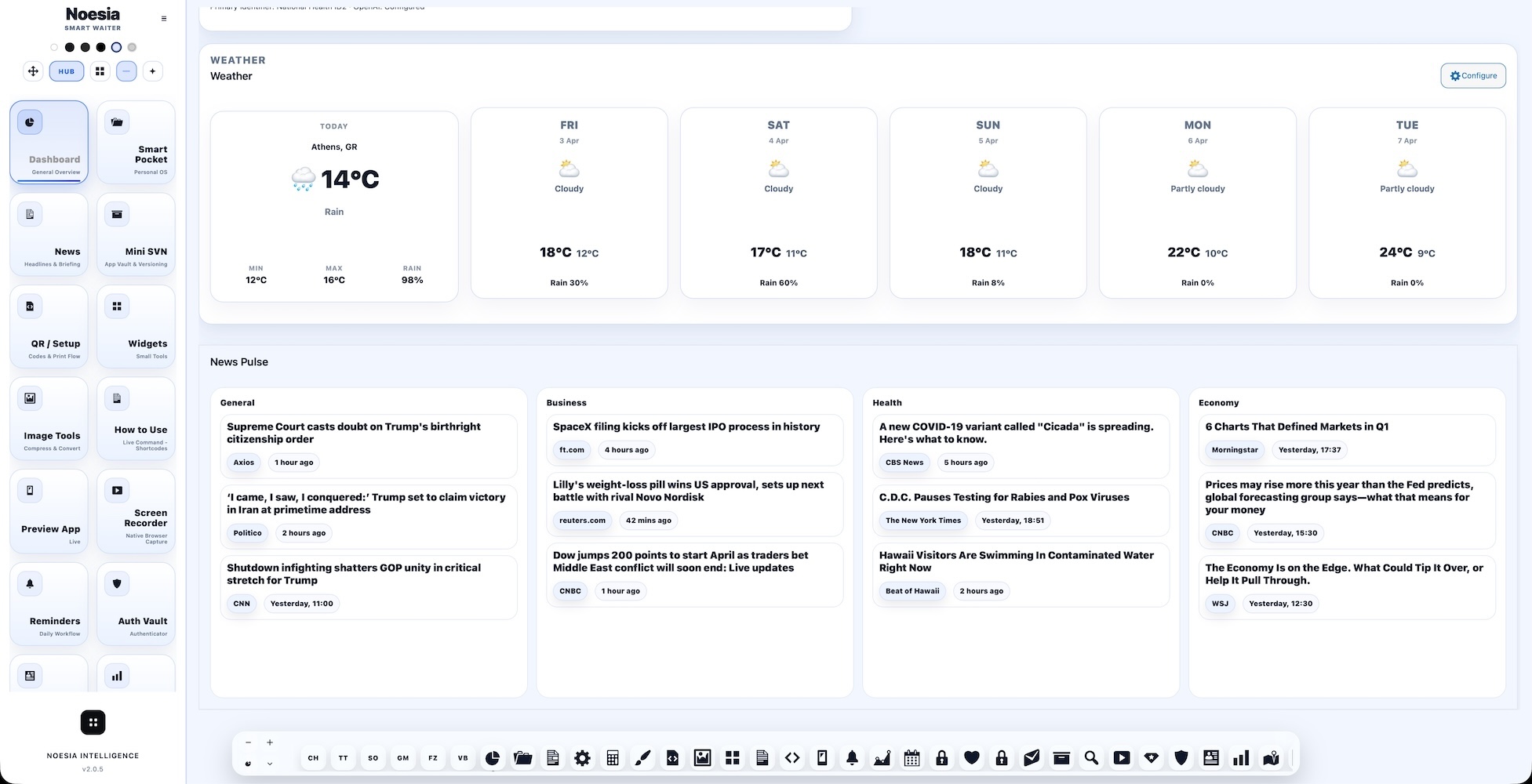Click the heart icon in the dock
Screen dimensions: 1532x784
(x=972, y=757)
